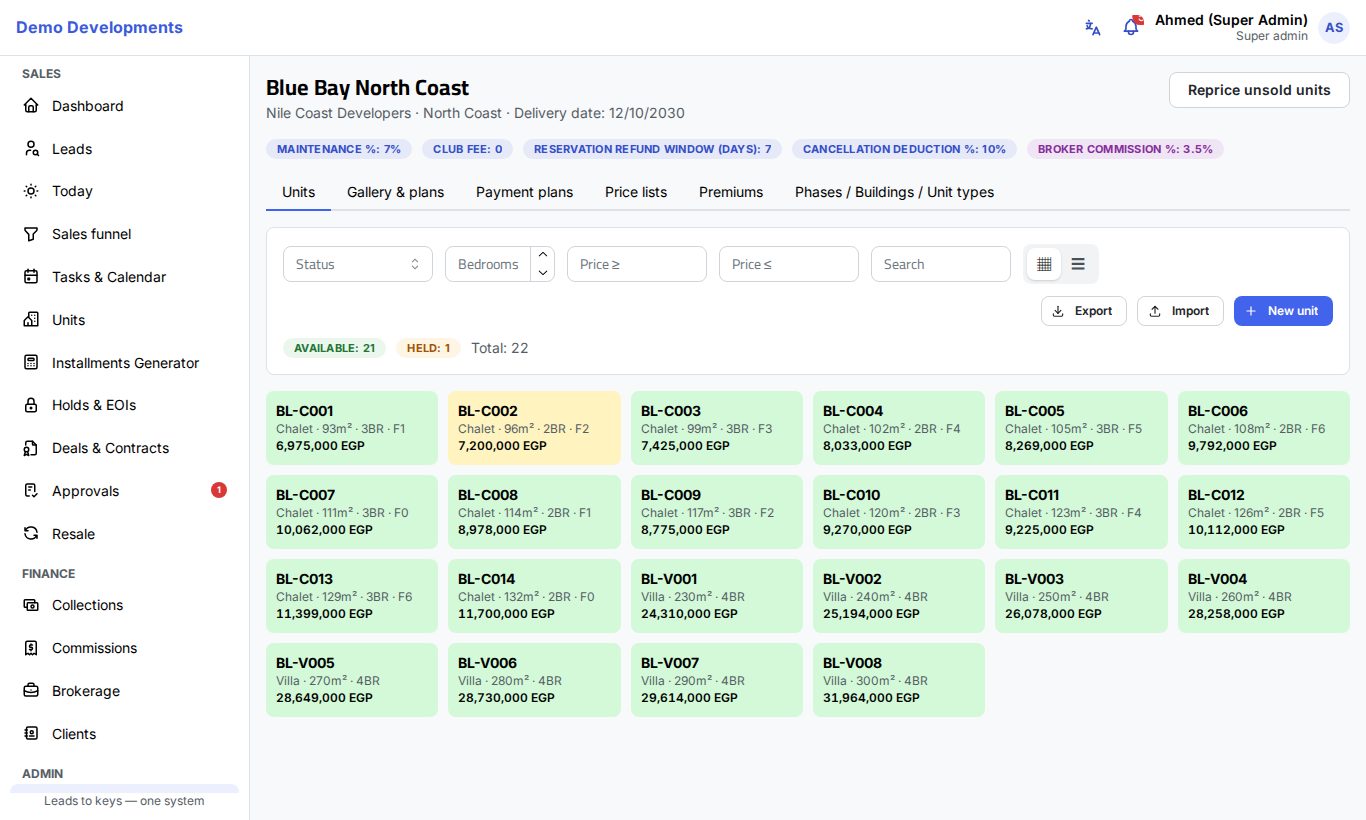Filter by the AVAILABLE: 21 badge
The width and height of the screenshot is (1366, 820).
pos(334,348)
